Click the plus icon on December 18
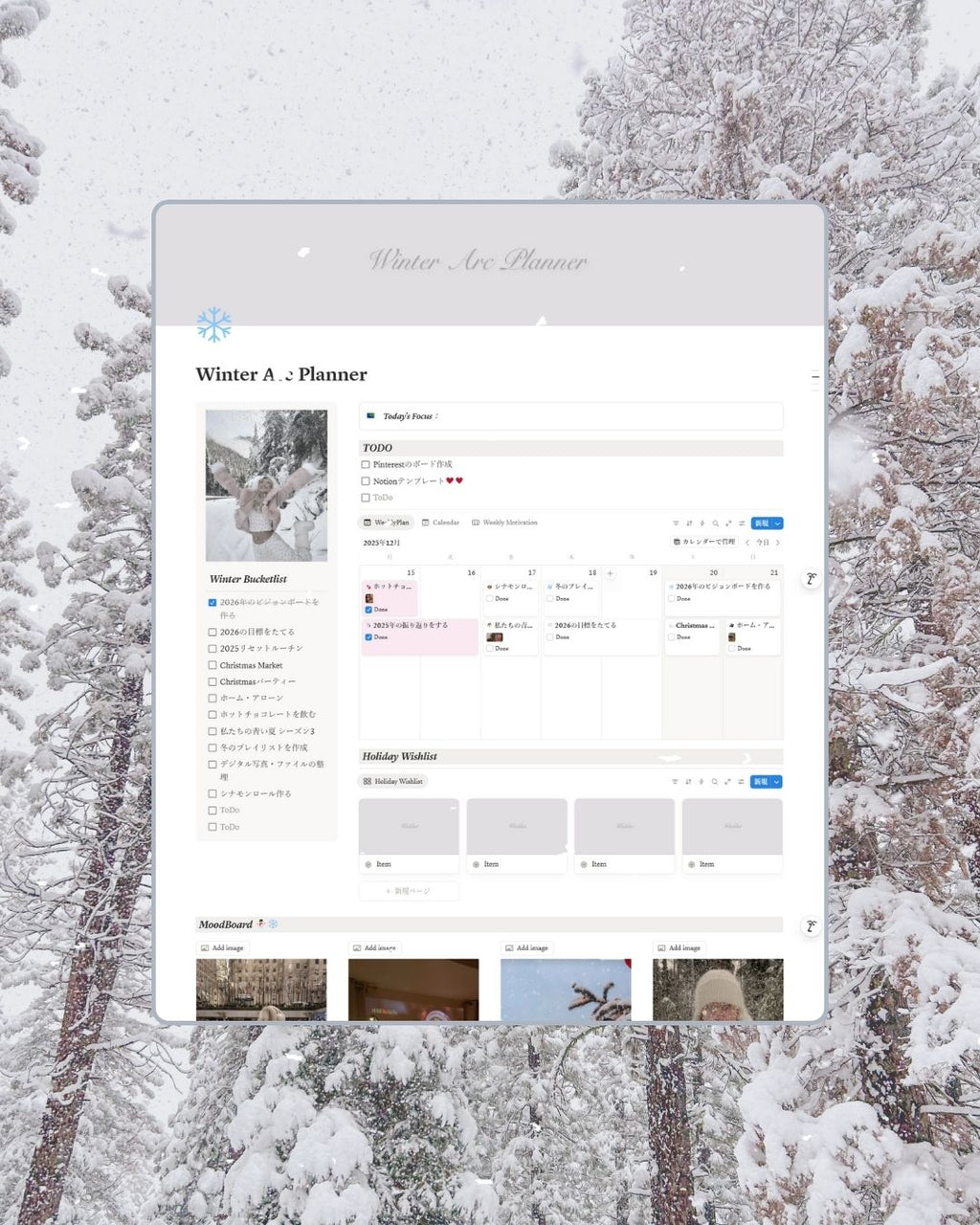The height and width of the screenshot is (1225, 980). pos(610,573)
